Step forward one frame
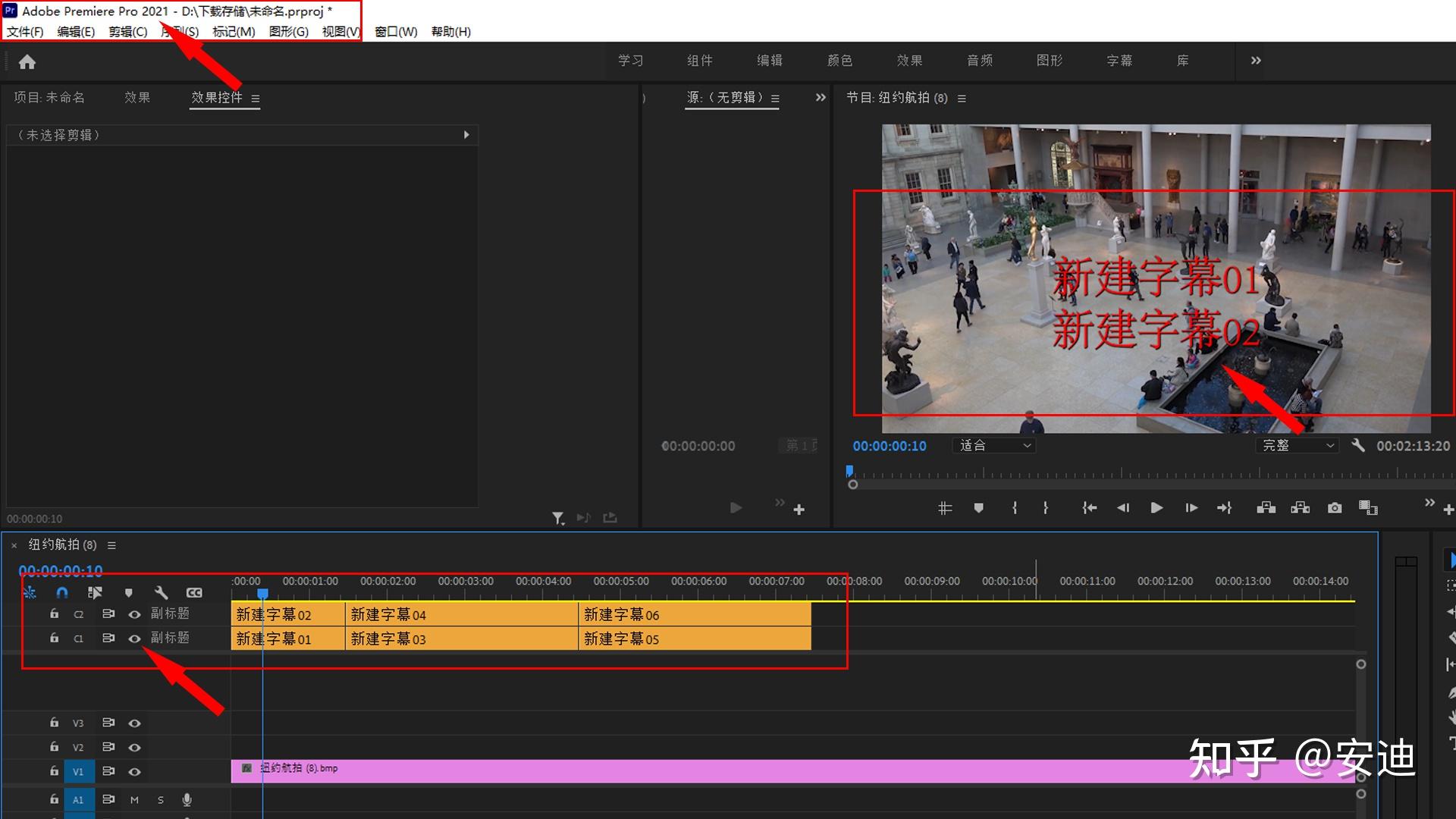This screenshot has width=1456, height=819. coord(1191,508)
